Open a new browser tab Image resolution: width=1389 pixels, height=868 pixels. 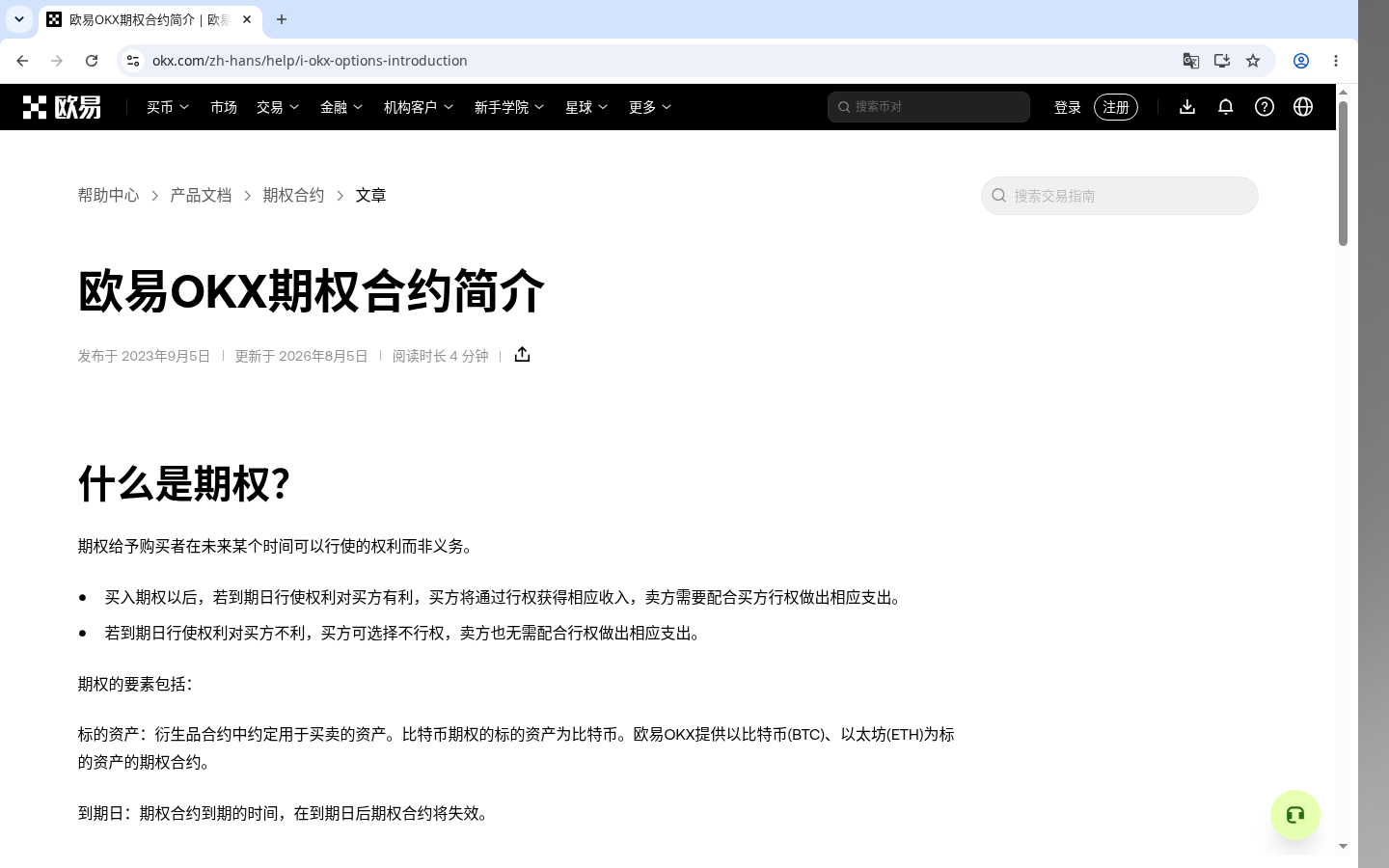point(282,19)
